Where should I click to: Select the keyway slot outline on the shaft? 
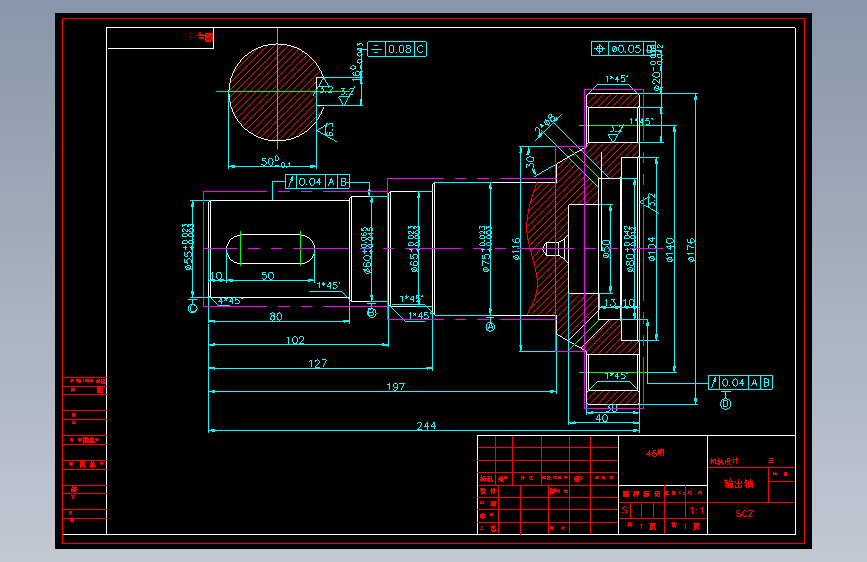(x=270, y=249)
